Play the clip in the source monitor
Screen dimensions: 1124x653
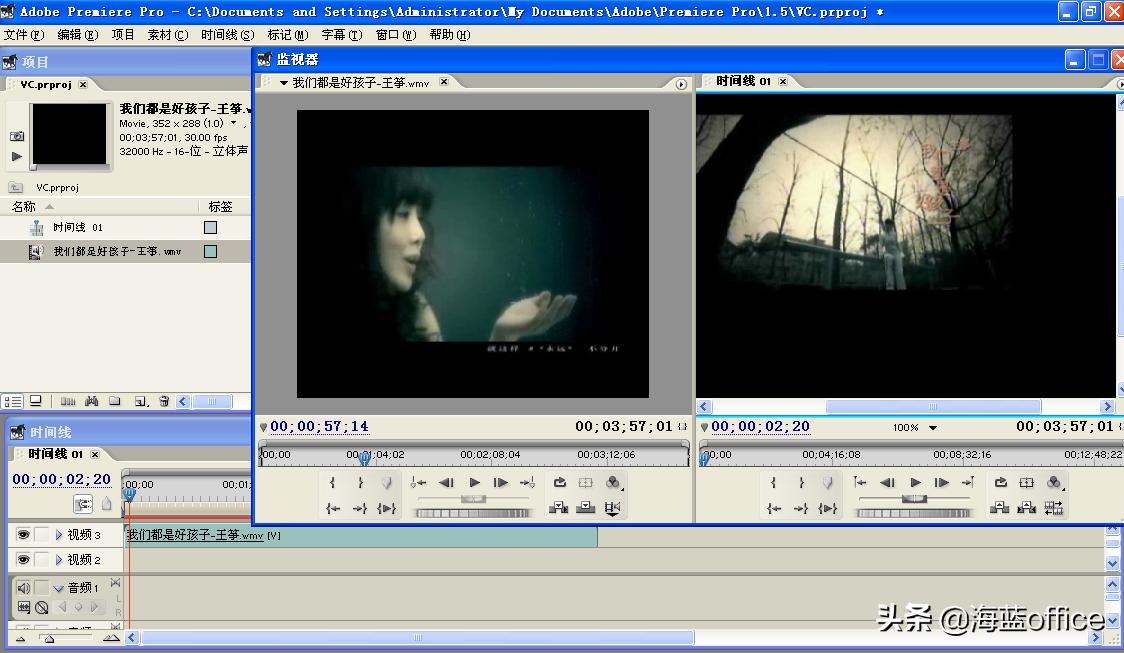[474, 483]
